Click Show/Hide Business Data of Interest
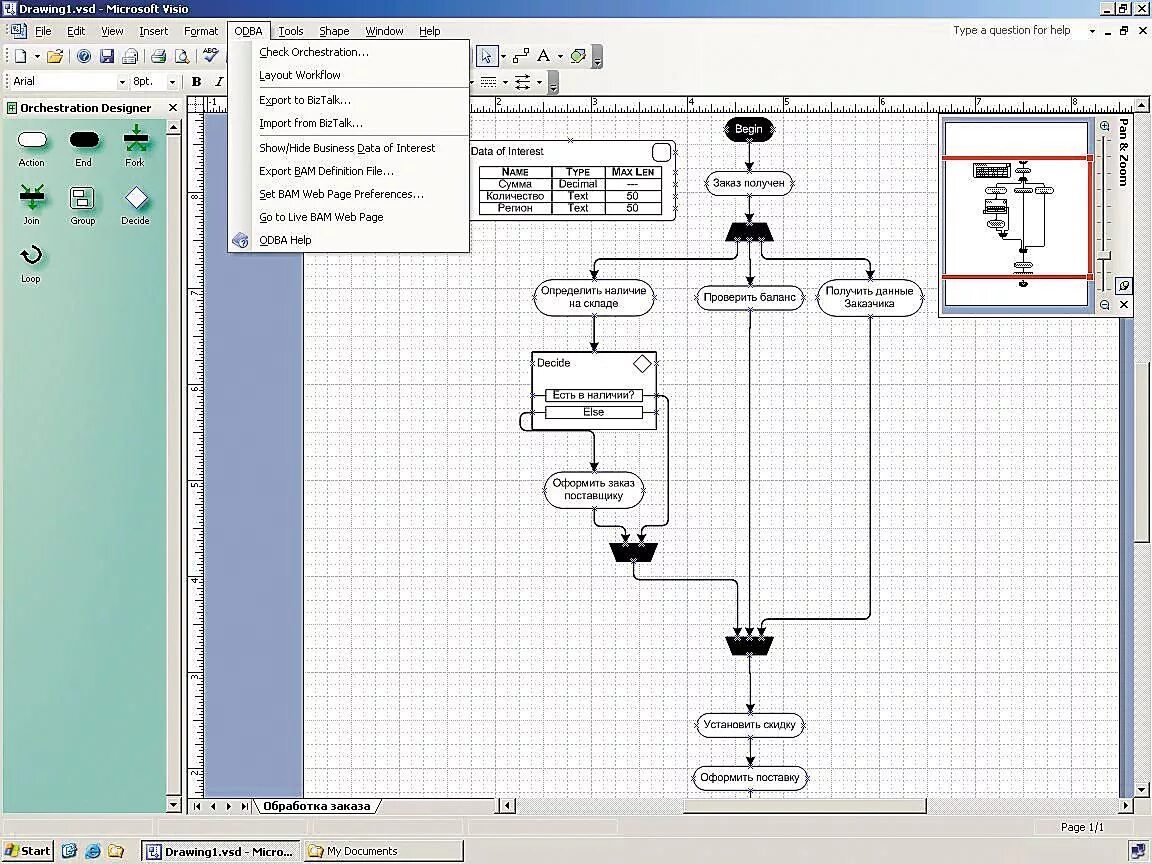The height and width of the screenshot is (864, 1152). click(x=348, y=147)
